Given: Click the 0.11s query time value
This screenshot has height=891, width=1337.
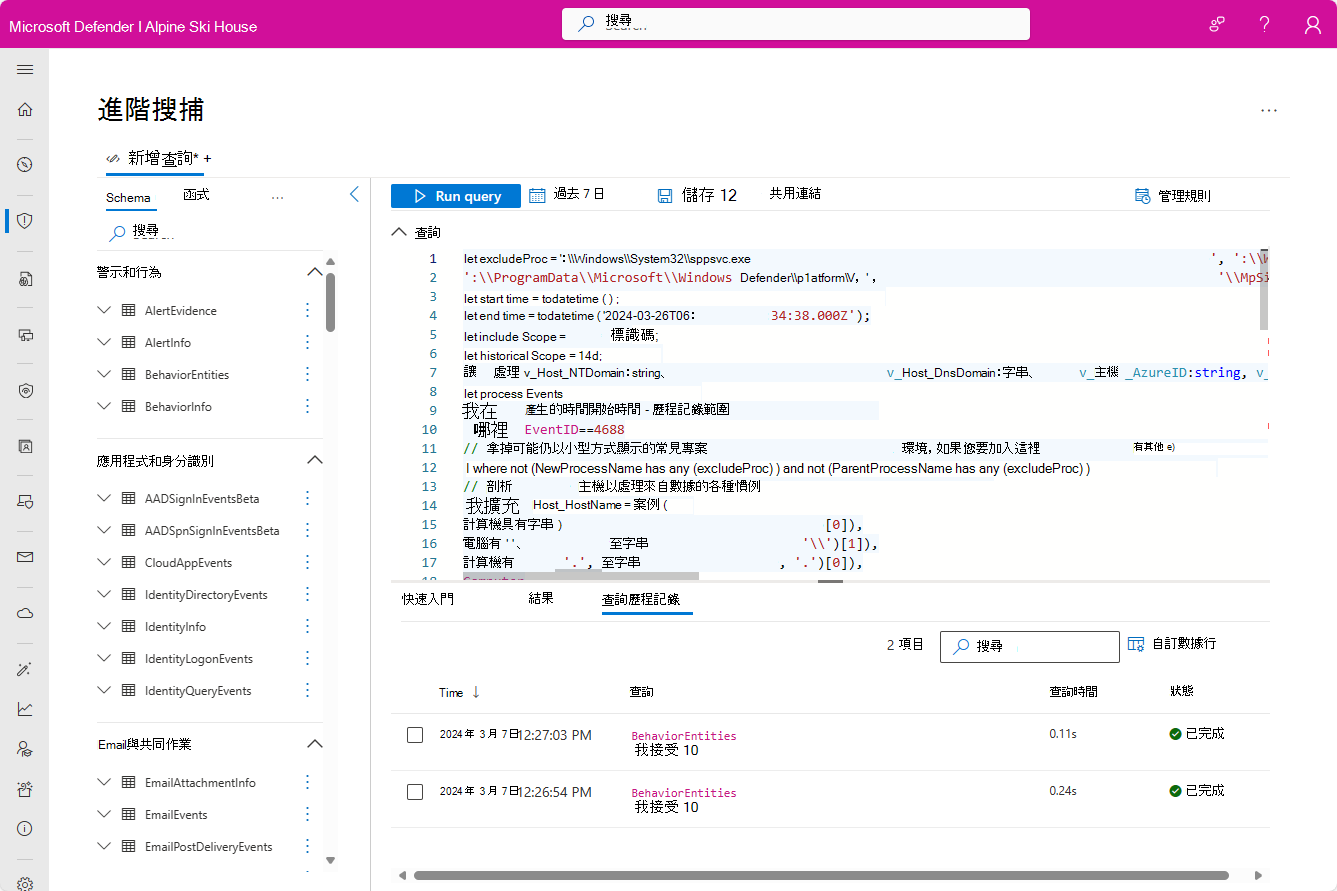Looking at the screenshot, I should pyautogui.click(x=1063, y=734).
